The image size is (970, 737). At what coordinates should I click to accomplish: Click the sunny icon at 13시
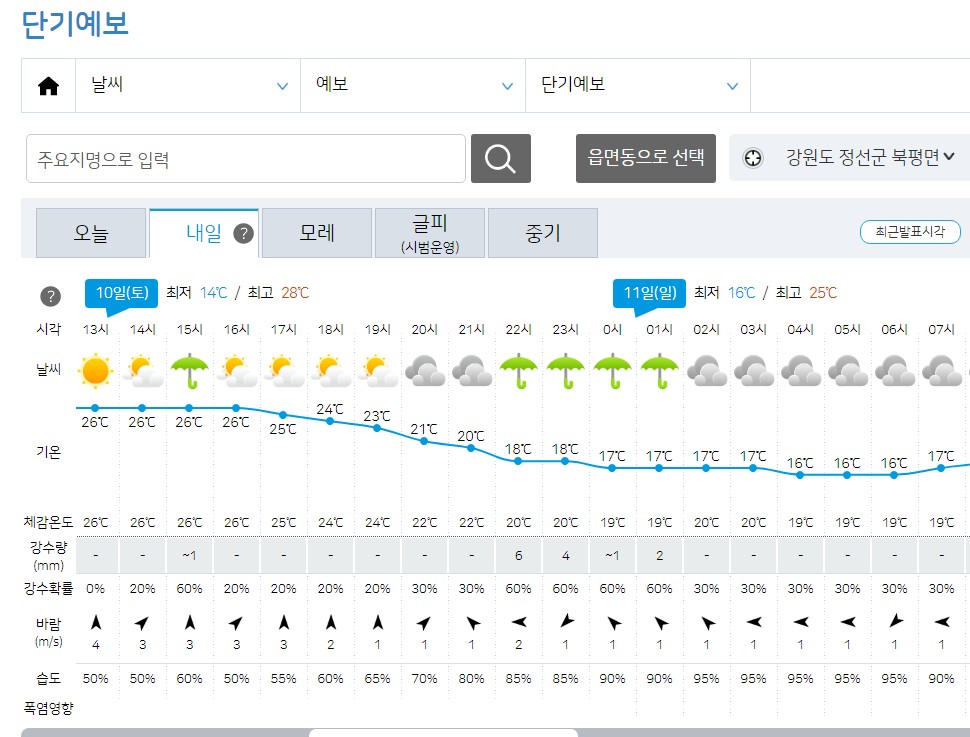pyautogui.click(x=95, y=372)
